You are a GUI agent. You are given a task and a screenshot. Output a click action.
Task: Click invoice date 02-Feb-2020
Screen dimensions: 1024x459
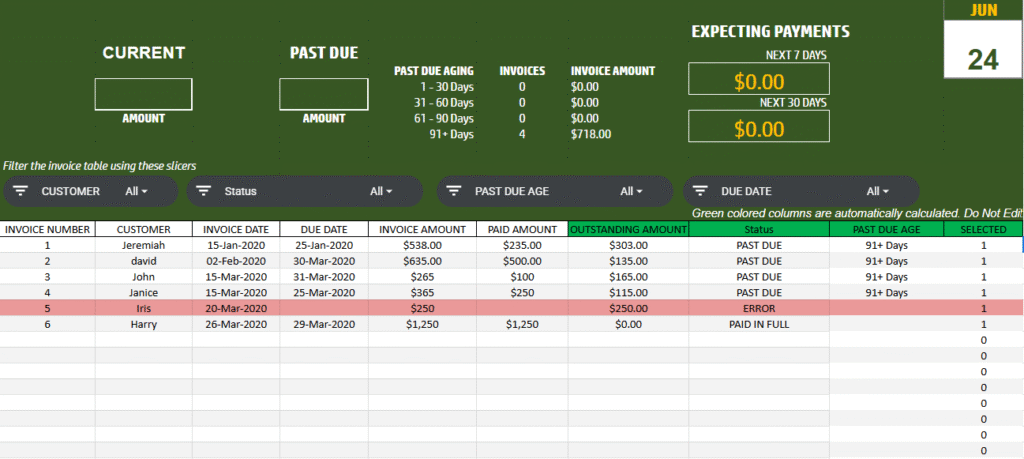[236, 261]
